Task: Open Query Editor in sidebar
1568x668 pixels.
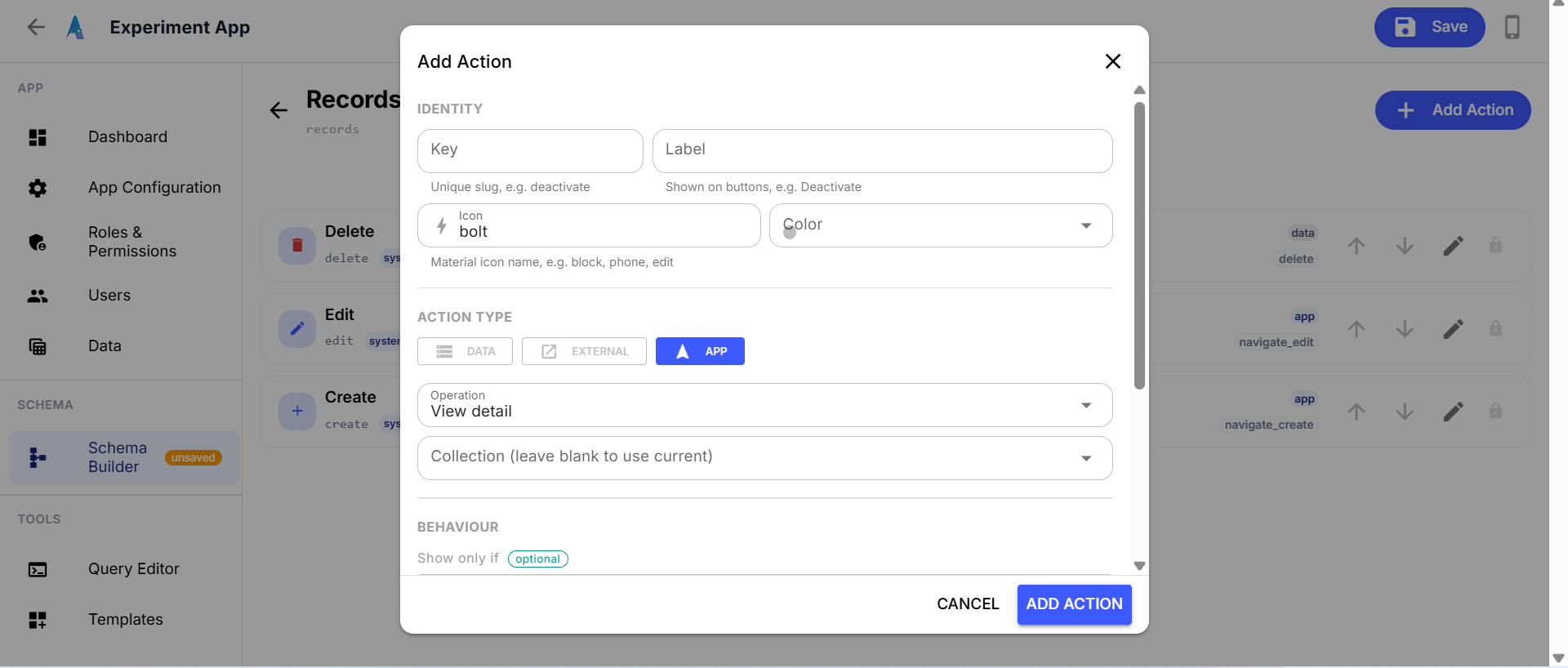Action: (x=121, y=569)
